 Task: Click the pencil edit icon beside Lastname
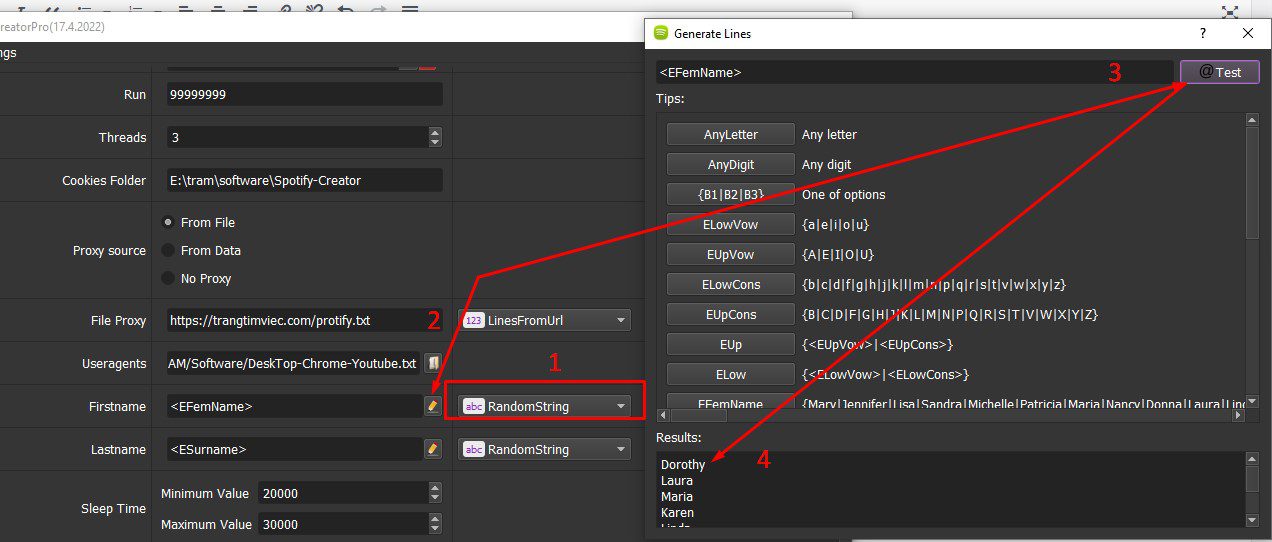(433, 449)
